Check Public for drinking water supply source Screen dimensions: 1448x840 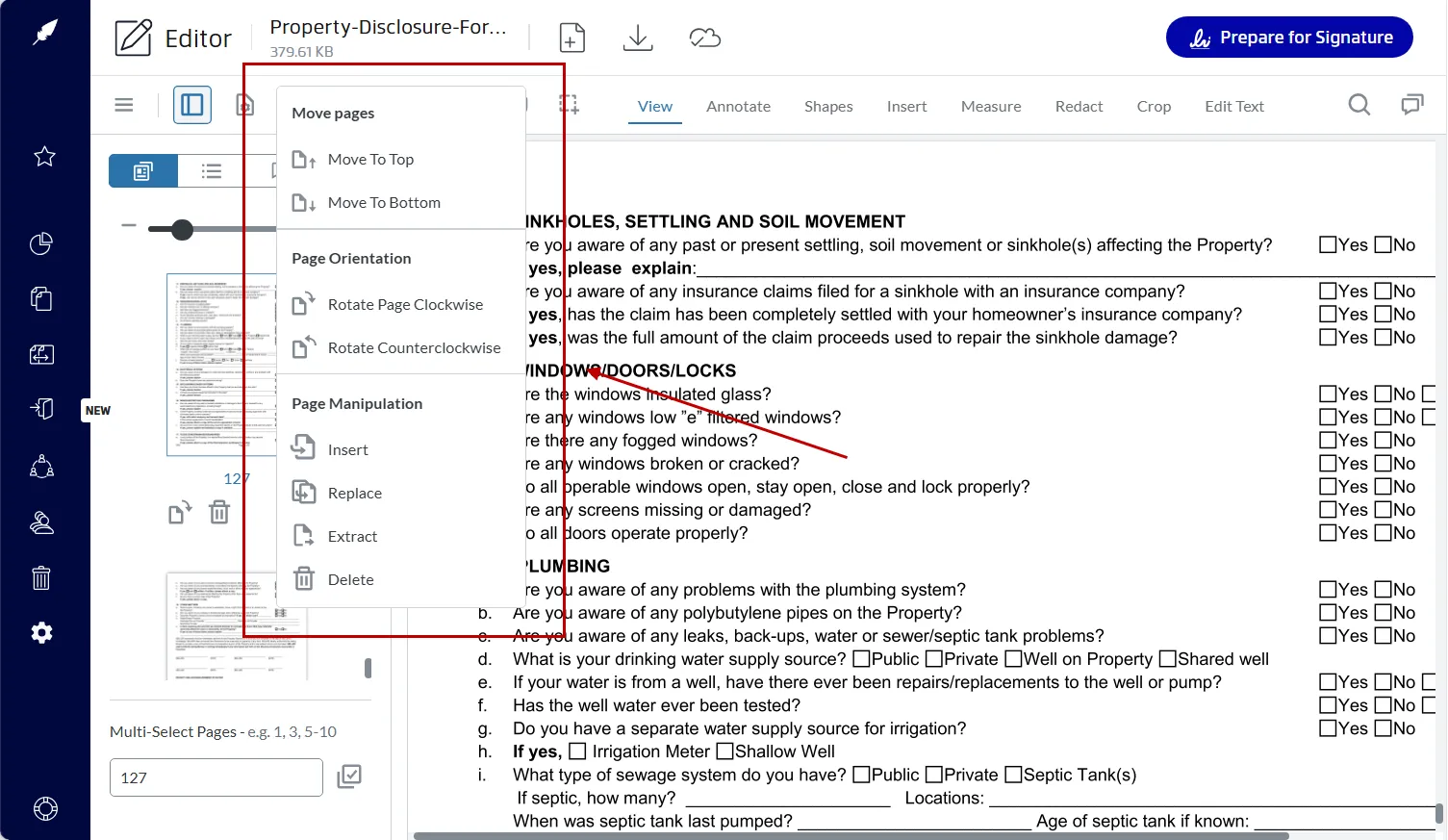tap(862, 659)
